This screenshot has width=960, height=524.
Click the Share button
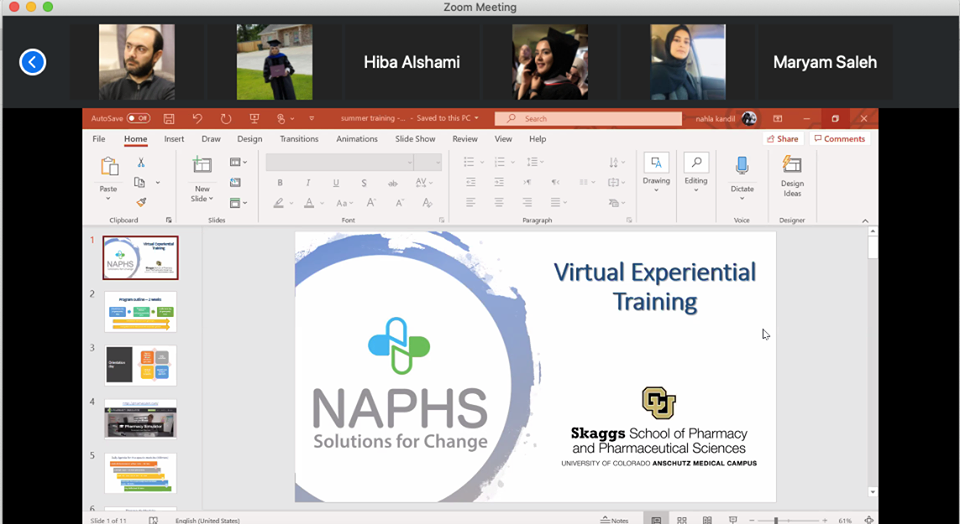coord(782,139)
